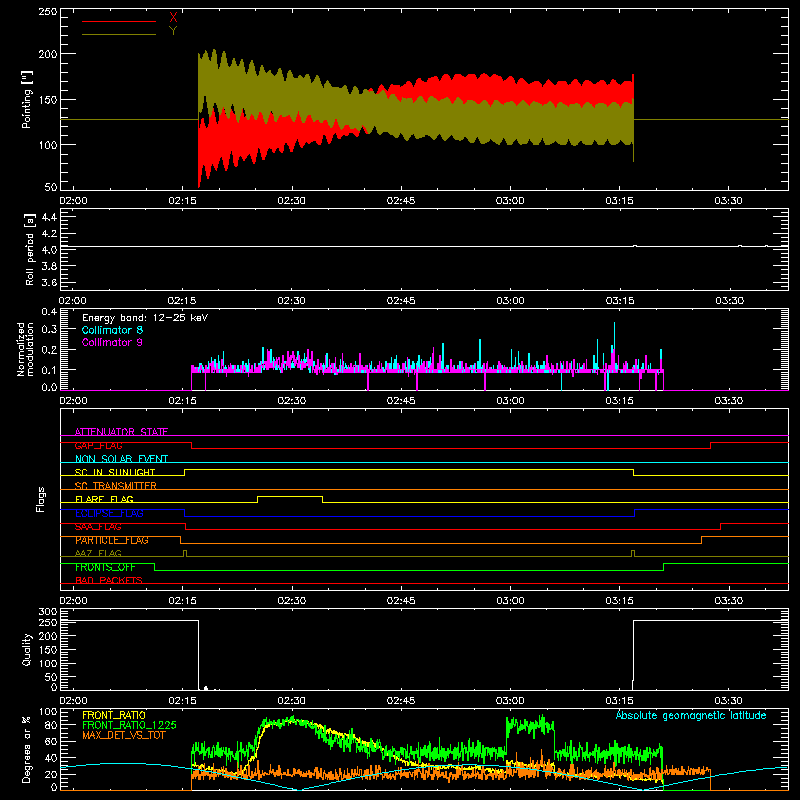Click the 150 tick on the Quality axis
Viewport: 800px width, 800px height.
tap(47, 650)
